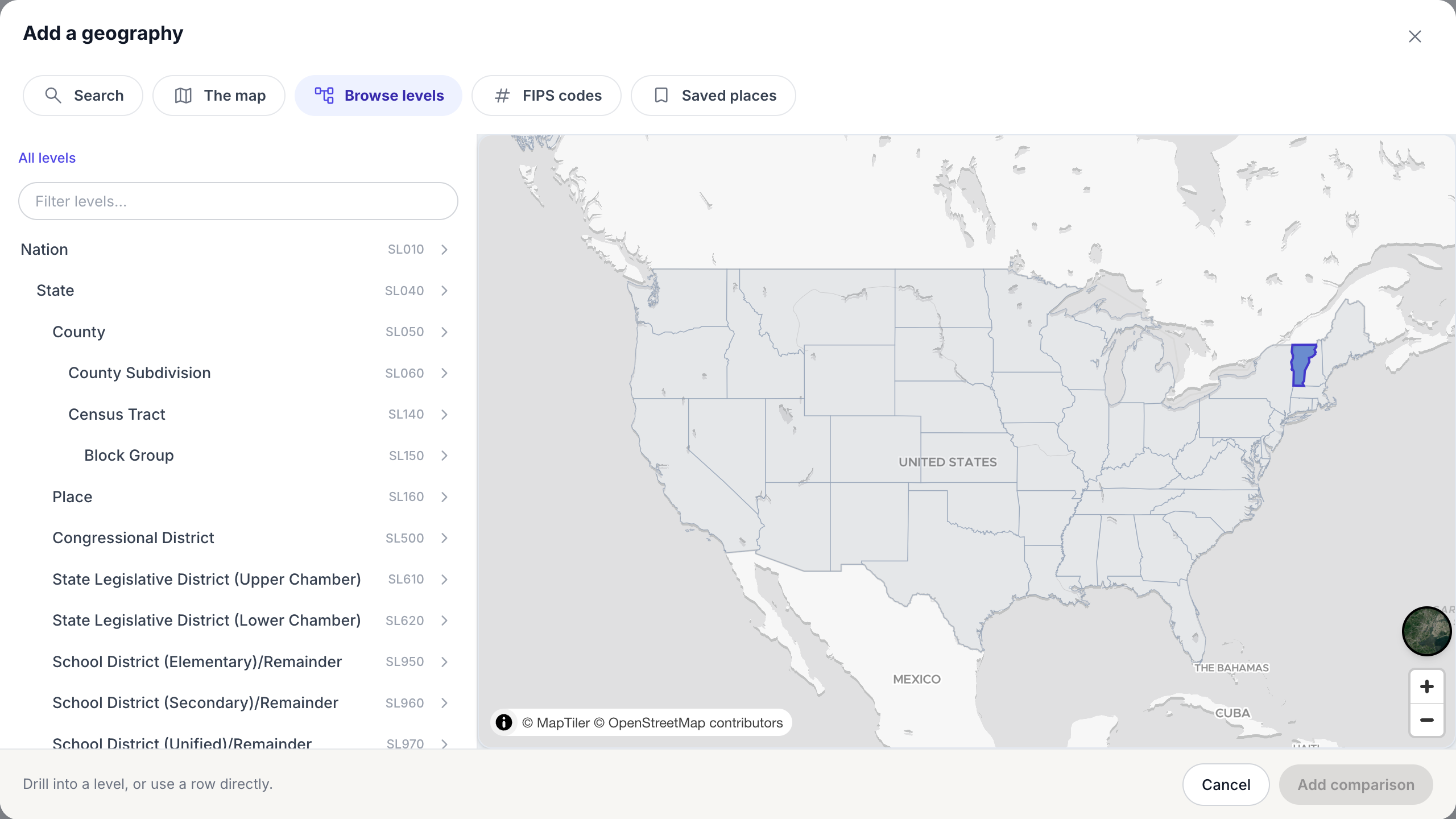The width and height of the screenshot is (1456, 819).
Task: Zoom out on the map
Action: 1426,721
